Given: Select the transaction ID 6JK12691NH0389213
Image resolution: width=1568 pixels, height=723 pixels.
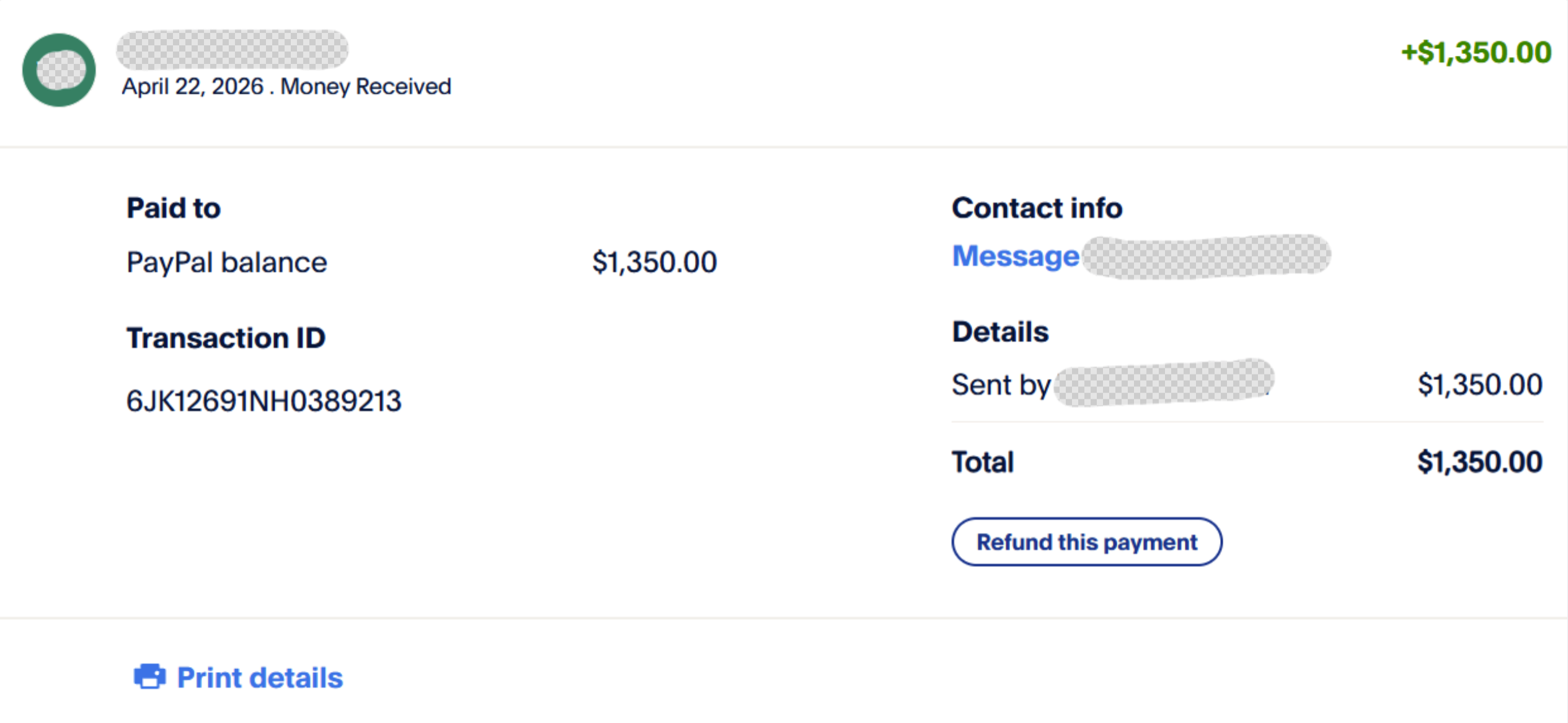Looking at the screenshot, I should tap(264, 401).
